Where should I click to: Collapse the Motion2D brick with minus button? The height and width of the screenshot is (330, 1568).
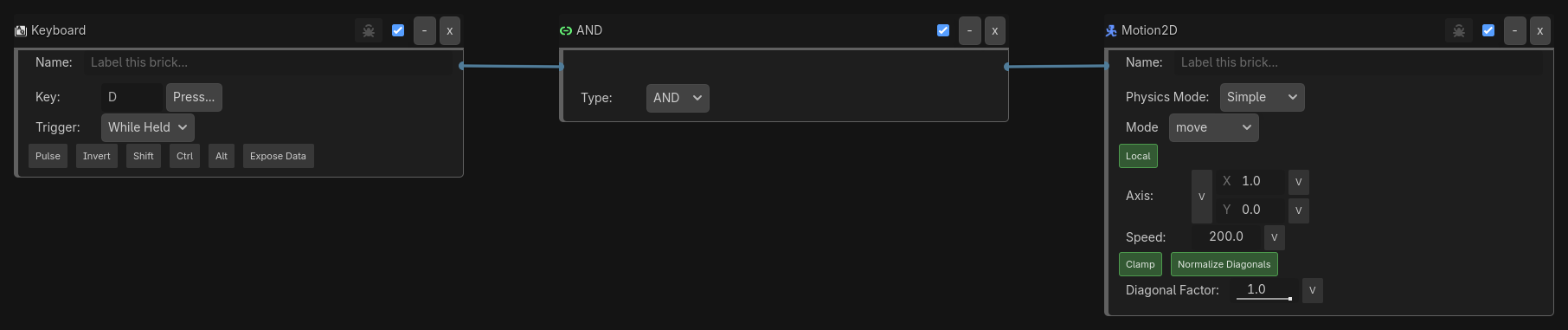pos(1514,30)
